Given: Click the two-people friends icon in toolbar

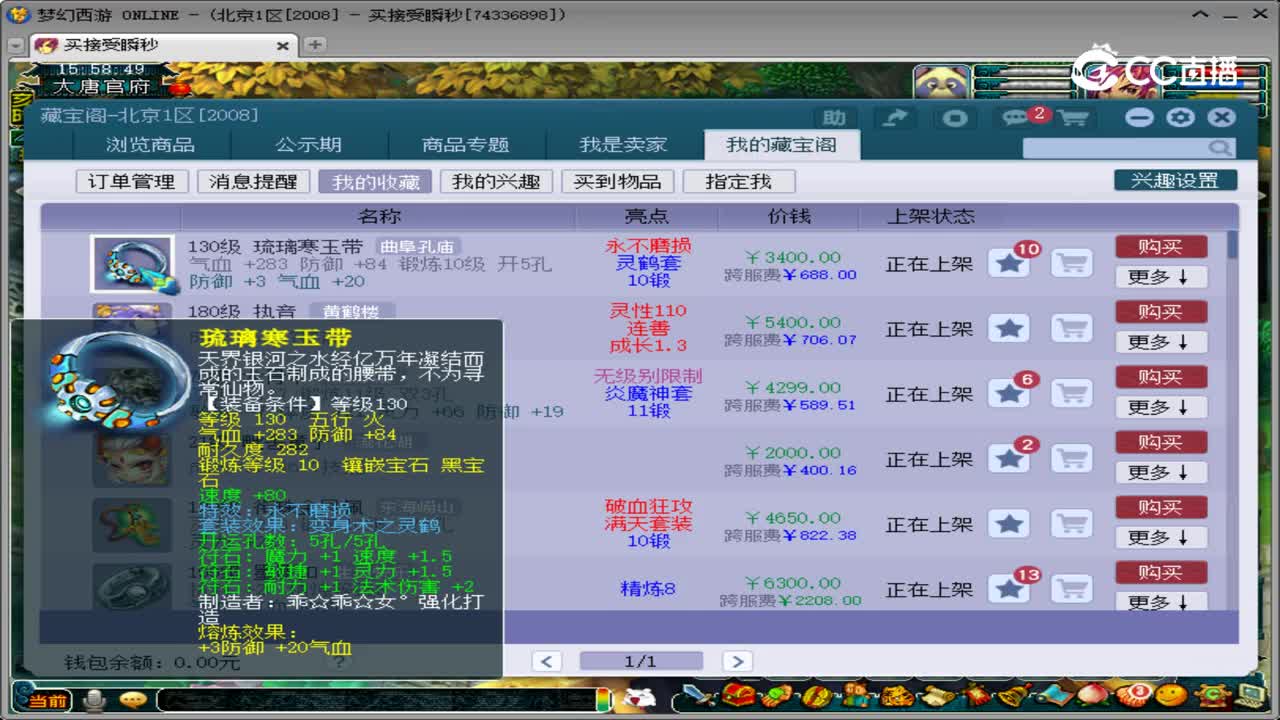Looking at the screenshot, I should 857,694.
